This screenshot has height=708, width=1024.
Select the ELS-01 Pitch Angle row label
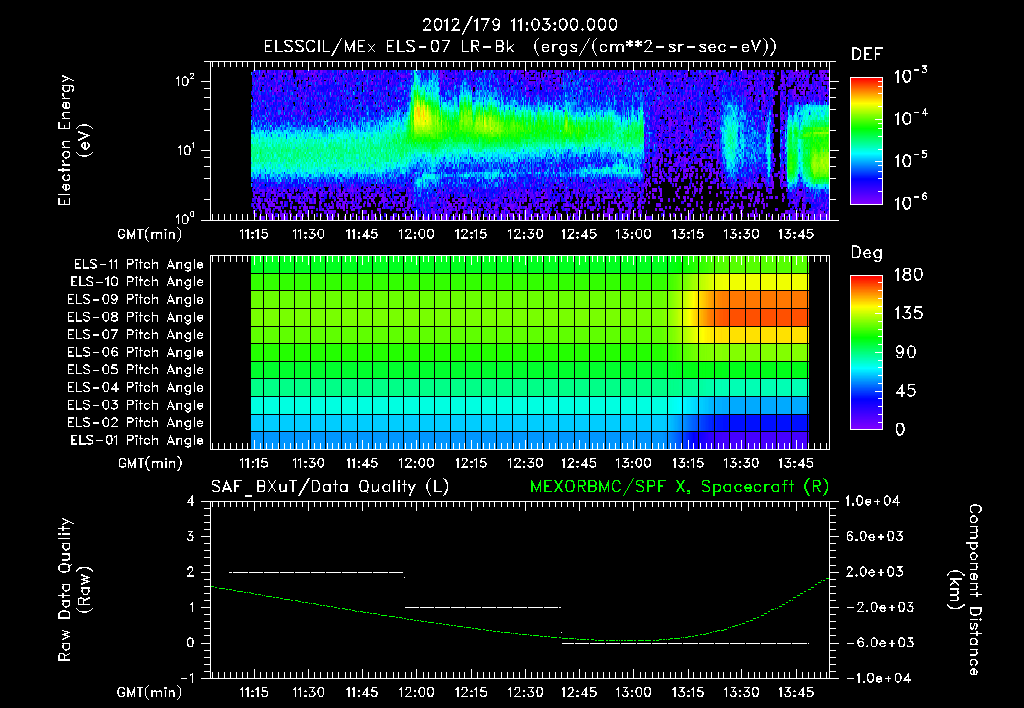tap(137, 440)
